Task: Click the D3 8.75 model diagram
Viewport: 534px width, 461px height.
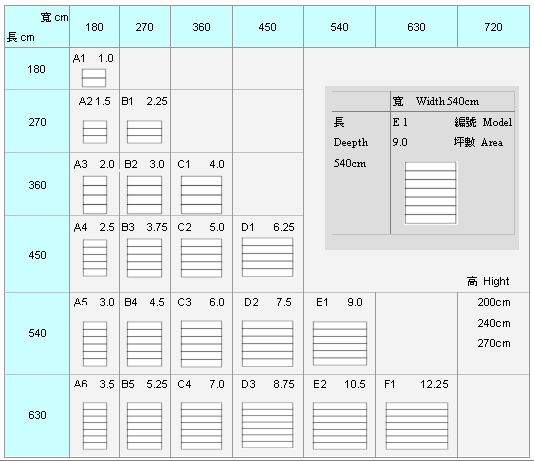Action: tap(267, 425)
